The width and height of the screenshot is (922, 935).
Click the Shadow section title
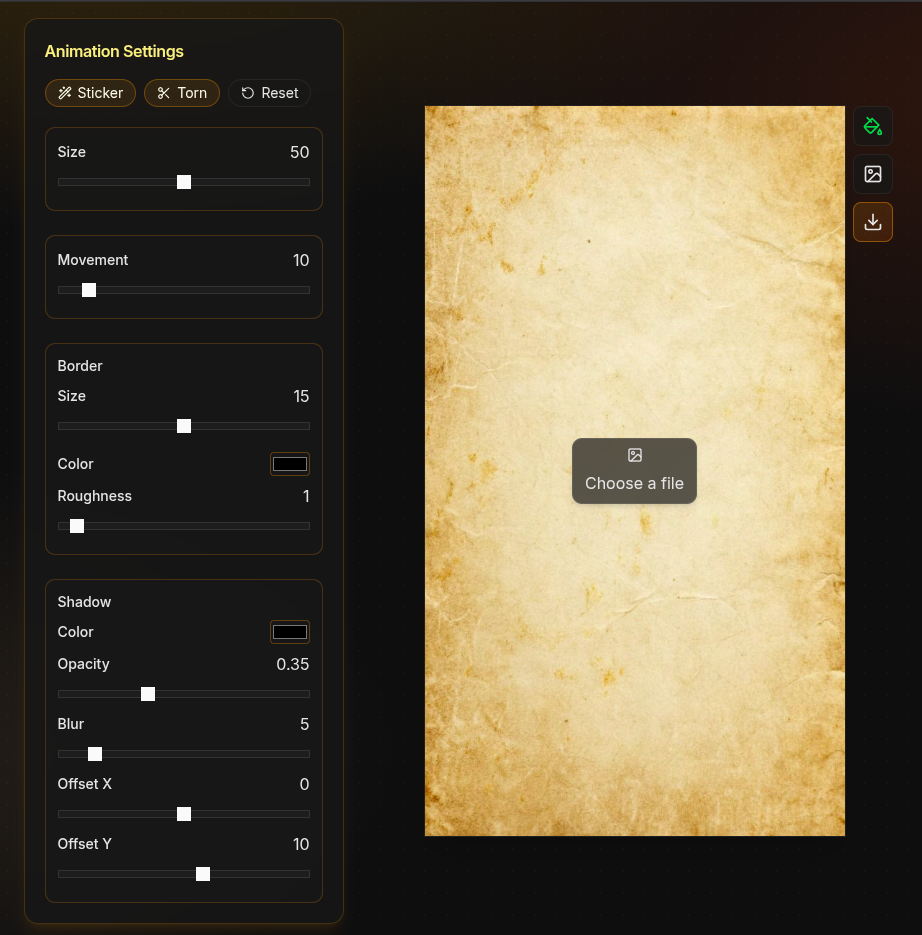pos(84,601)
